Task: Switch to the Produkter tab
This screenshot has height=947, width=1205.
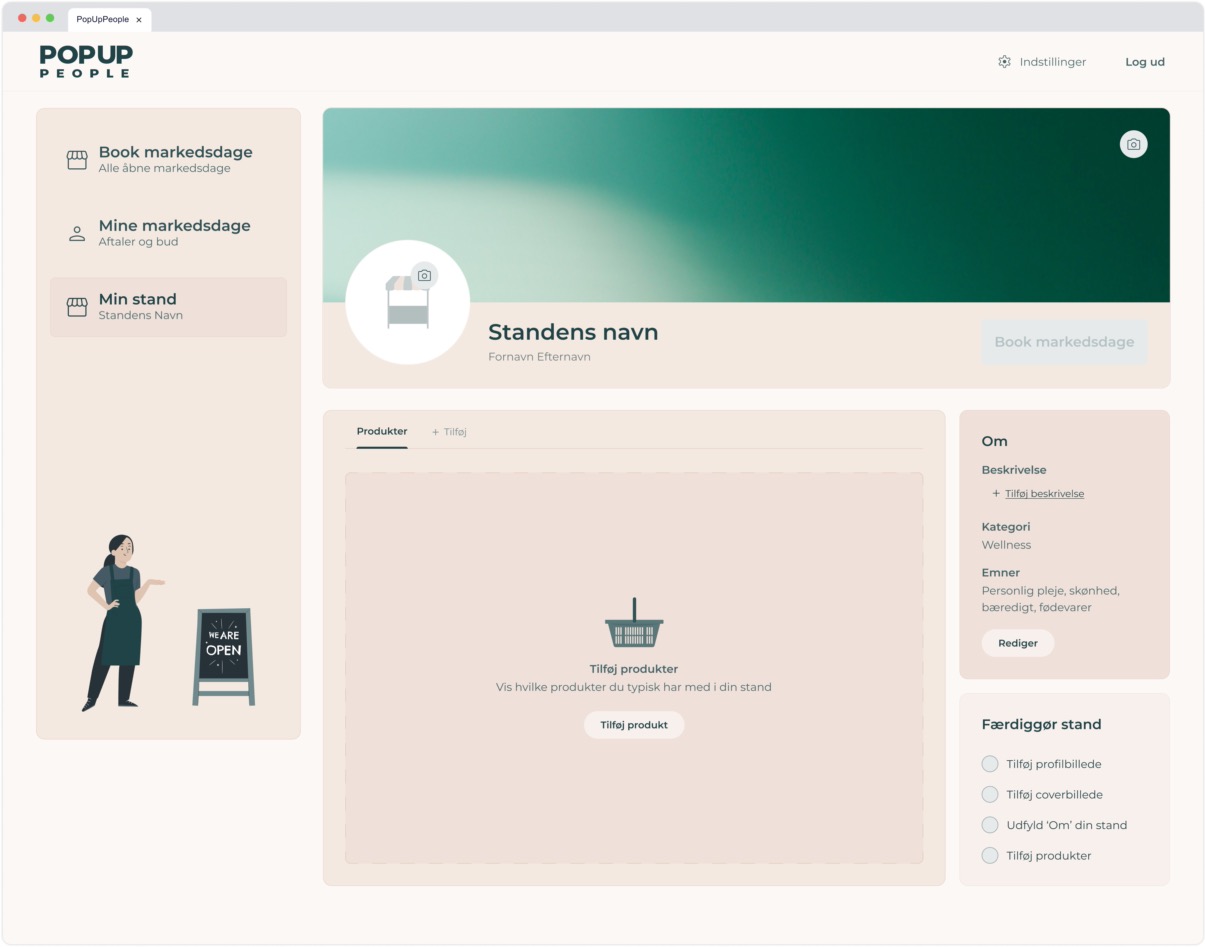Action: 381,432
